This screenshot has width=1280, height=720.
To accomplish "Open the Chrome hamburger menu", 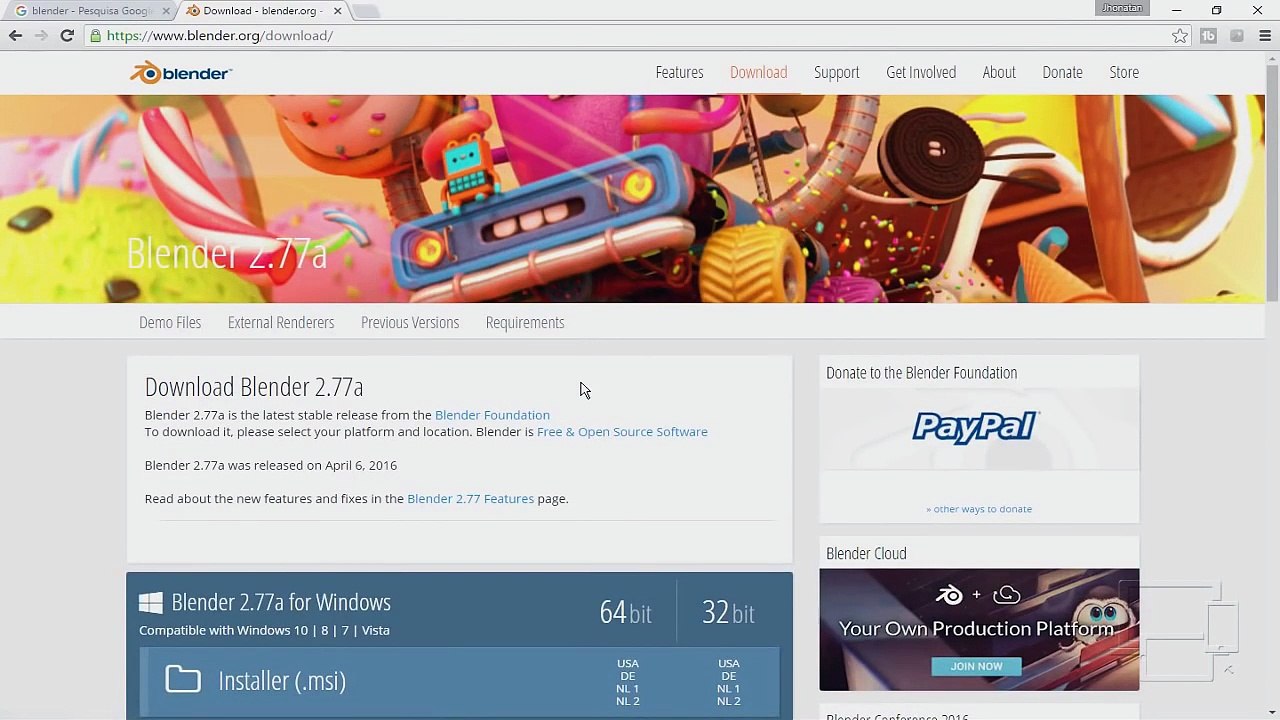I will [x=1265, y=36].
